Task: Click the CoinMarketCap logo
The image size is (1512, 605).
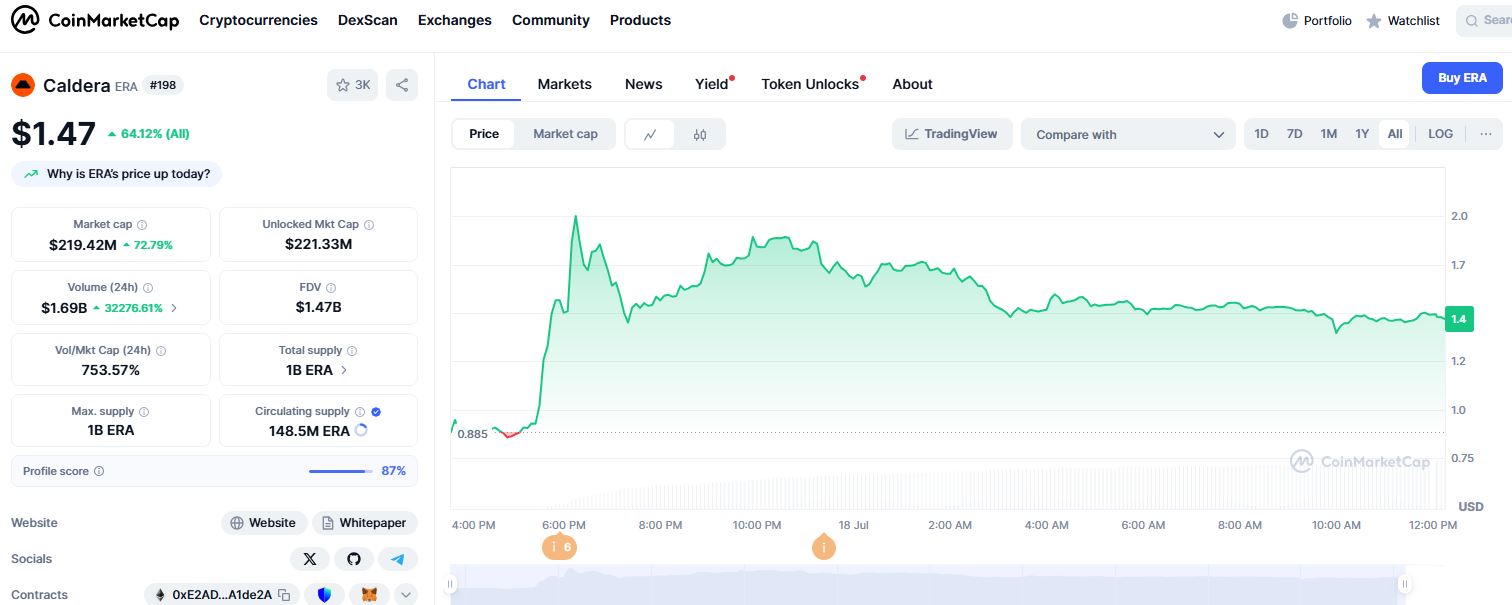Action: pyautogui.click(x=95, y=20)
